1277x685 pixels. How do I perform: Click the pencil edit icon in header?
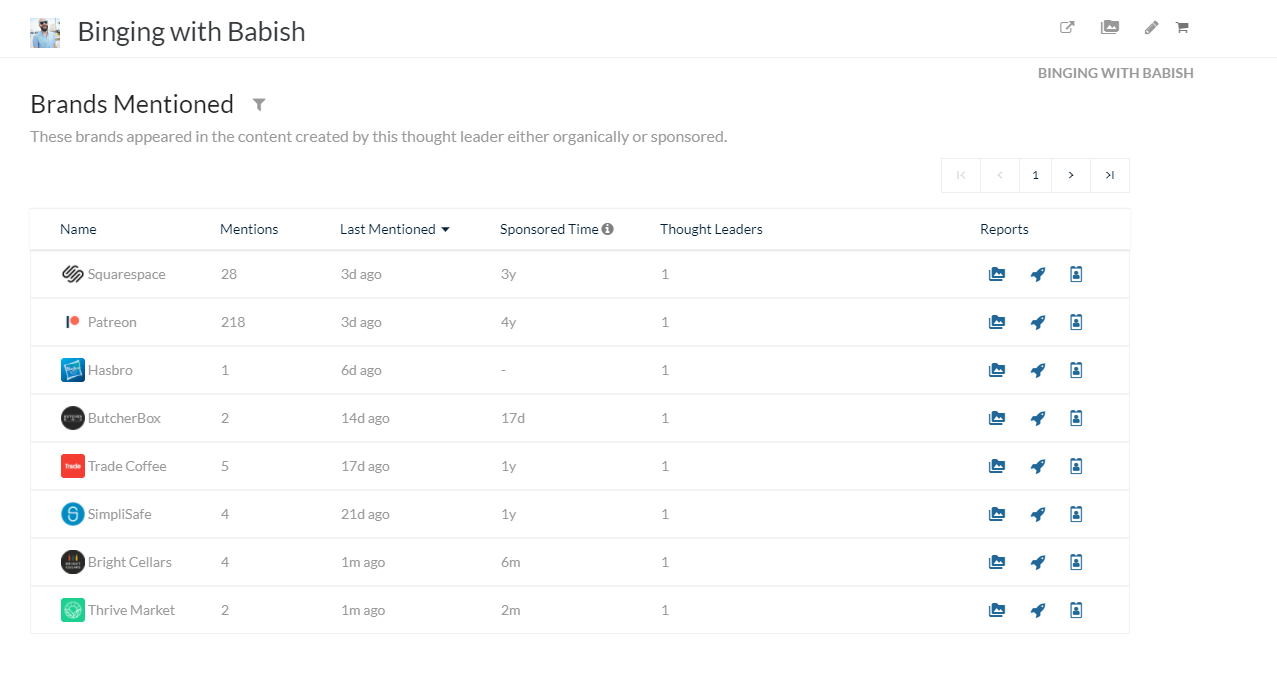coord(1151,28)
